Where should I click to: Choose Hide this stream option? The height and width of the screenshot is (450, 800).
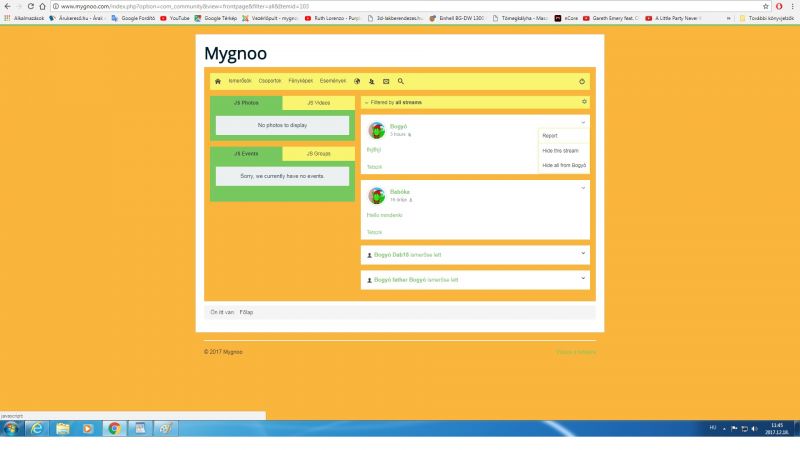tap(564, 151)
